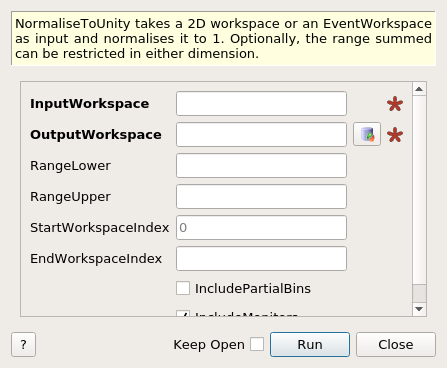Click the EndWorkspaceIndex field
The width and height of the screenshot is (447, 368).
tap(261, 259)
